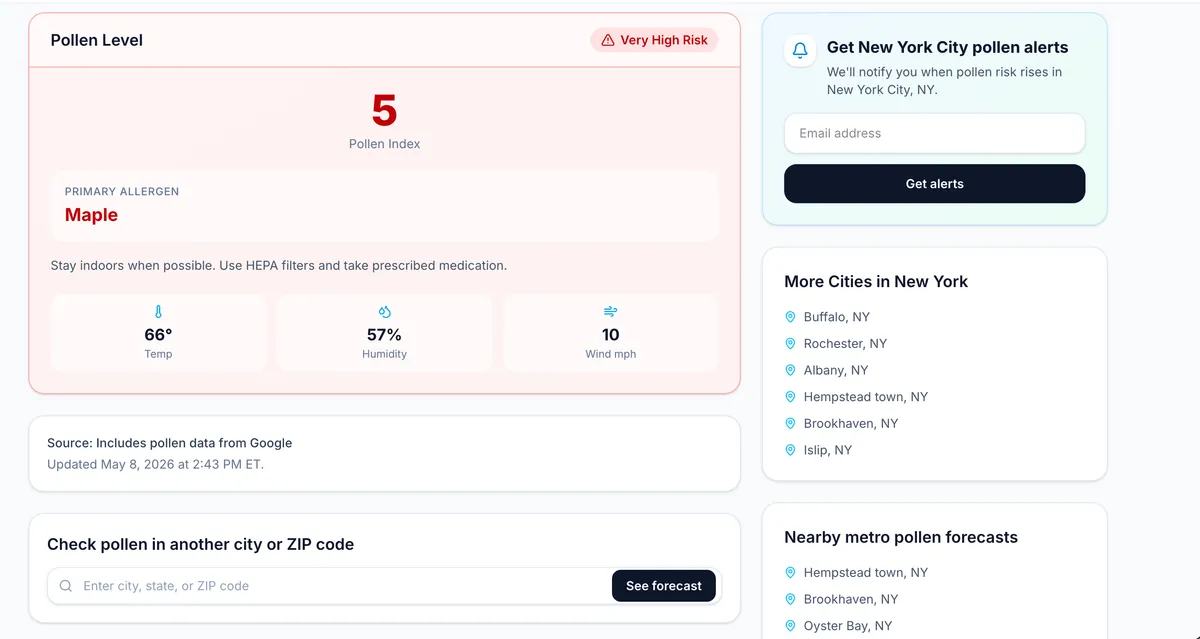
Task: Click the 57% humidity value
Action: point(384,335)
